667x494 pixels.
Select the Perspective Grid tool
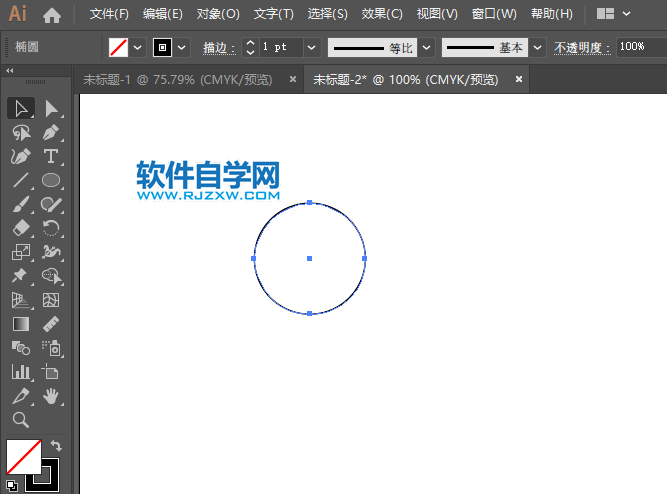point(20,300)
